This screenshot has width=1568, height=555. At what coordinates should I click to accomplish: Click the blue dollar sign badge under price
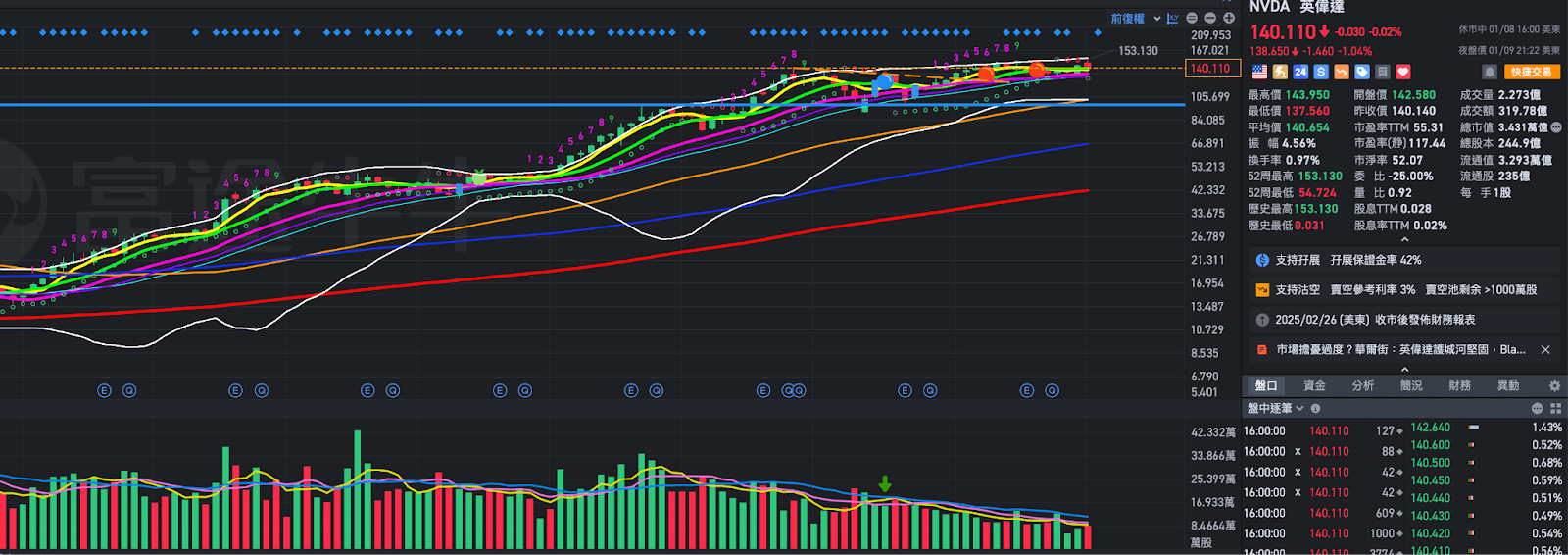click(1321, 72)
